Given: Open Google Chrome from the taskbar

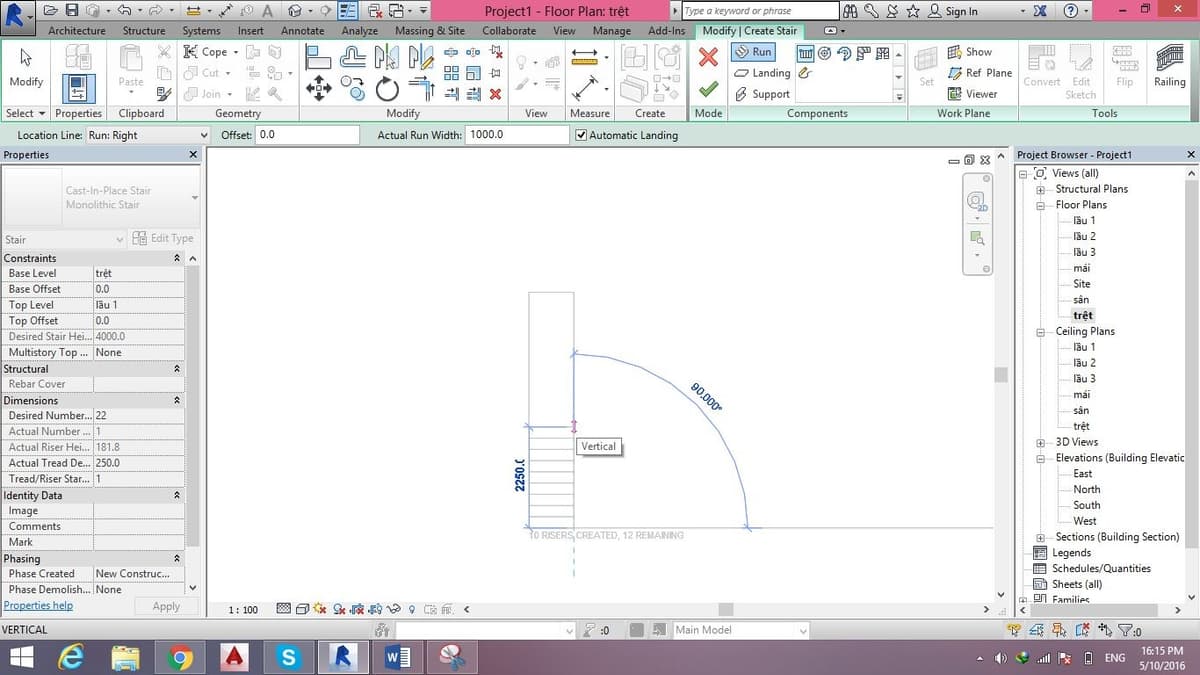Looking at the screenshot, I should click(180, 657).
